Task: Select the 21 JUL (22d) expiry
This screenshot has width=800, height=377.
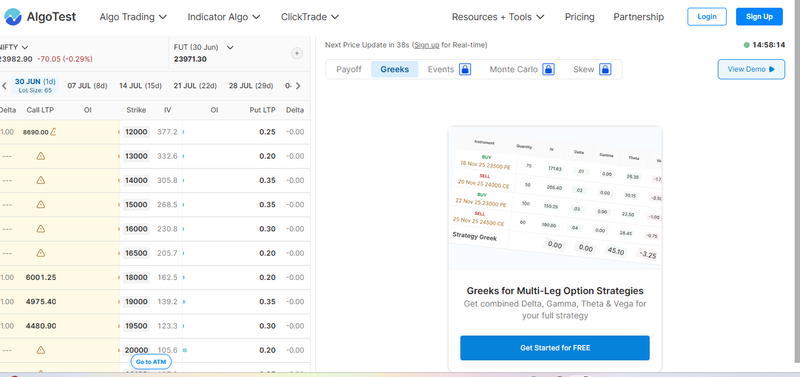Action: pos(195,86)
